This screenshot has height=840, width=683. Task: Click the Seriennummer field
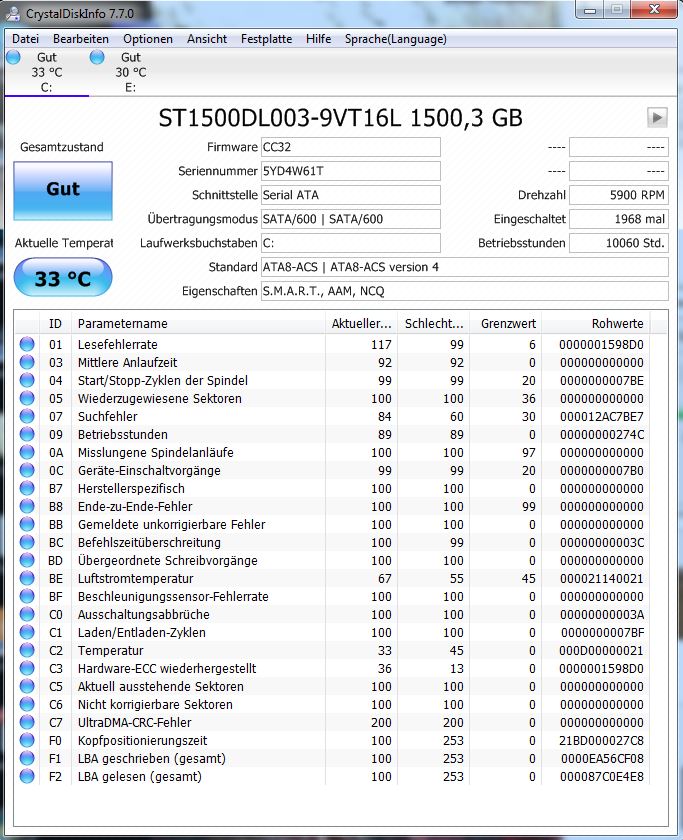click(350, 171)
